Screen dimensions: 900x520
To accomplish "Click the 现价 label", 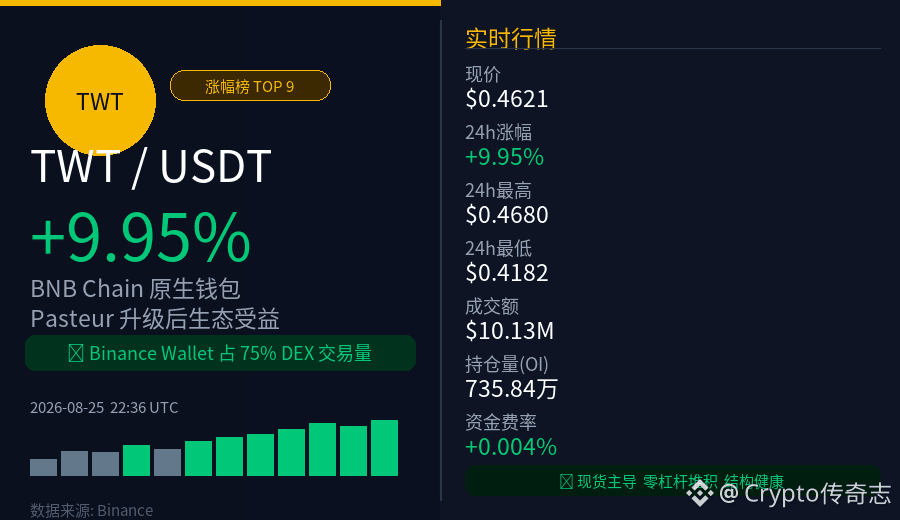I will click(x=483, y=74).
